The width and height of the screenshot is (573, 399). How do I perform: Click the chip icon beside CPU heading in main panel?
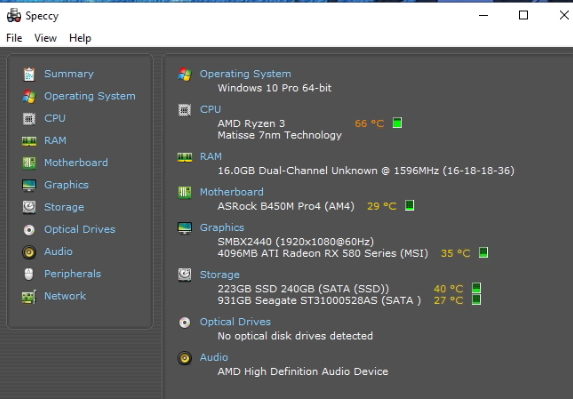pyautogui.click(x=185, y=110)
